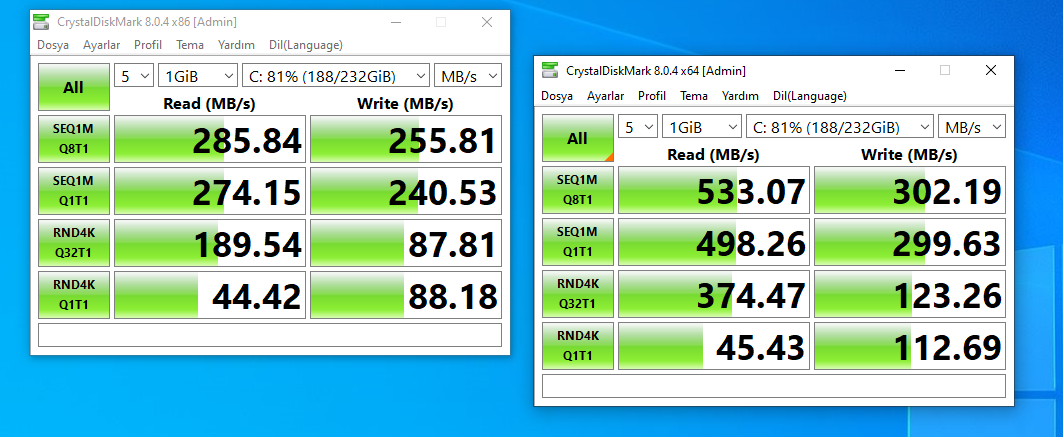Start RND4K Q1T1 test in x86 window

[73, 295]
